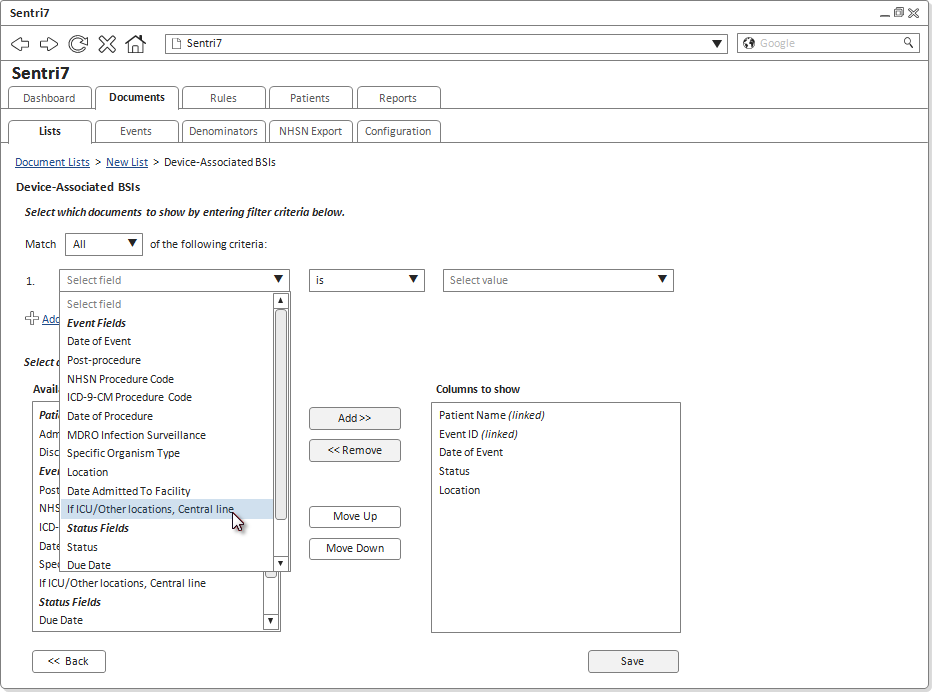932x692 pixels.
Task: Select 'Status' in Columns to show
Action: click(454, 471)
